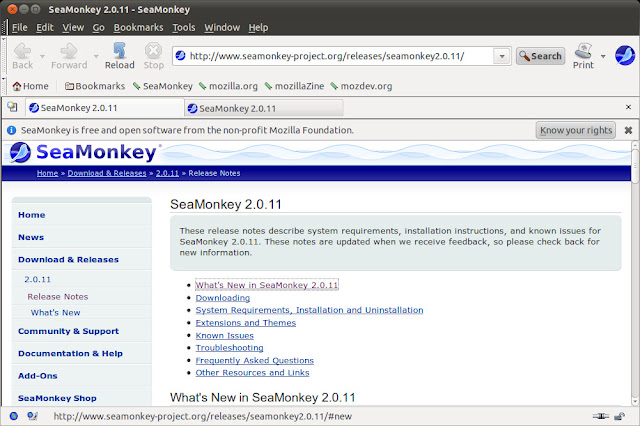Click the Stop loading icon
Image resolution: width=640 pixels, height=426 pixels.
(153, 51)
